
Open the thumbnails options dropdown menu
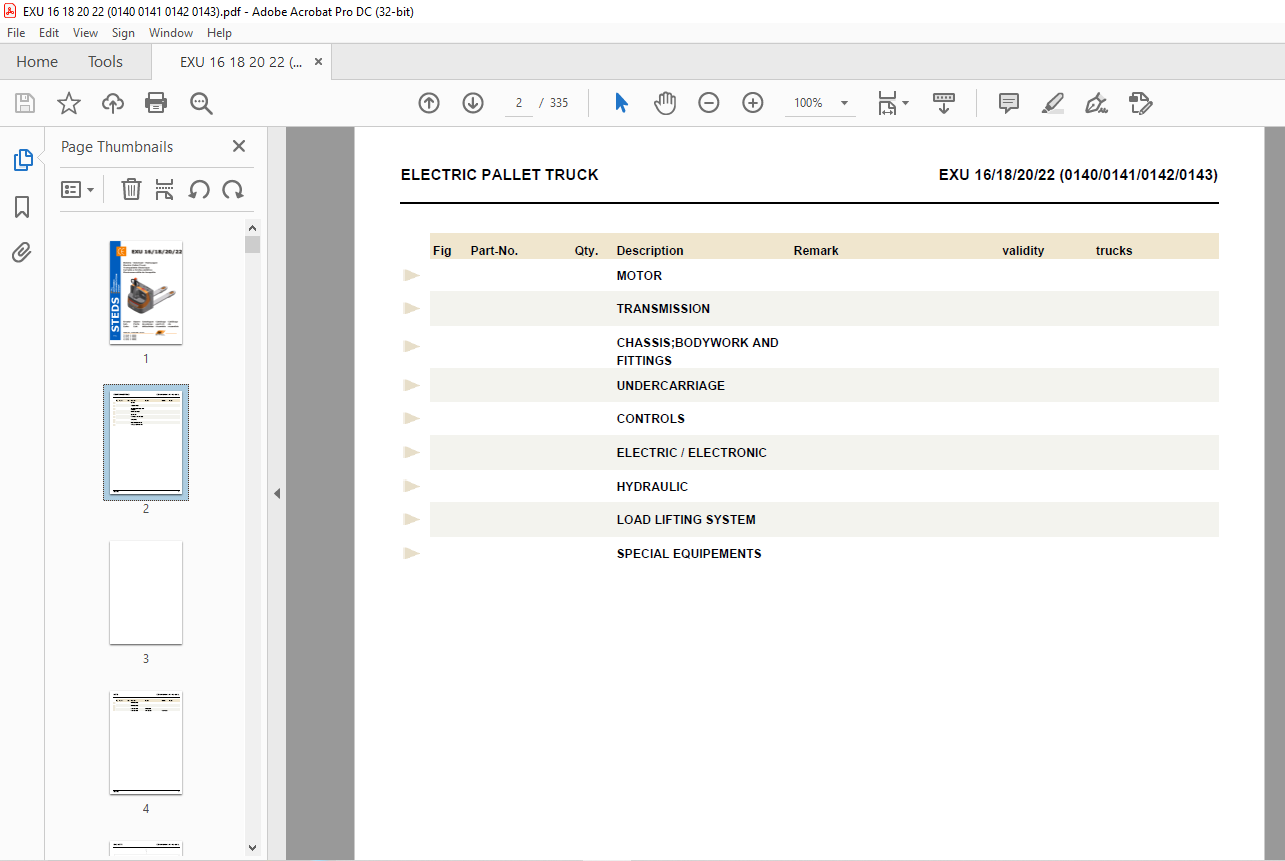[77, 189]
